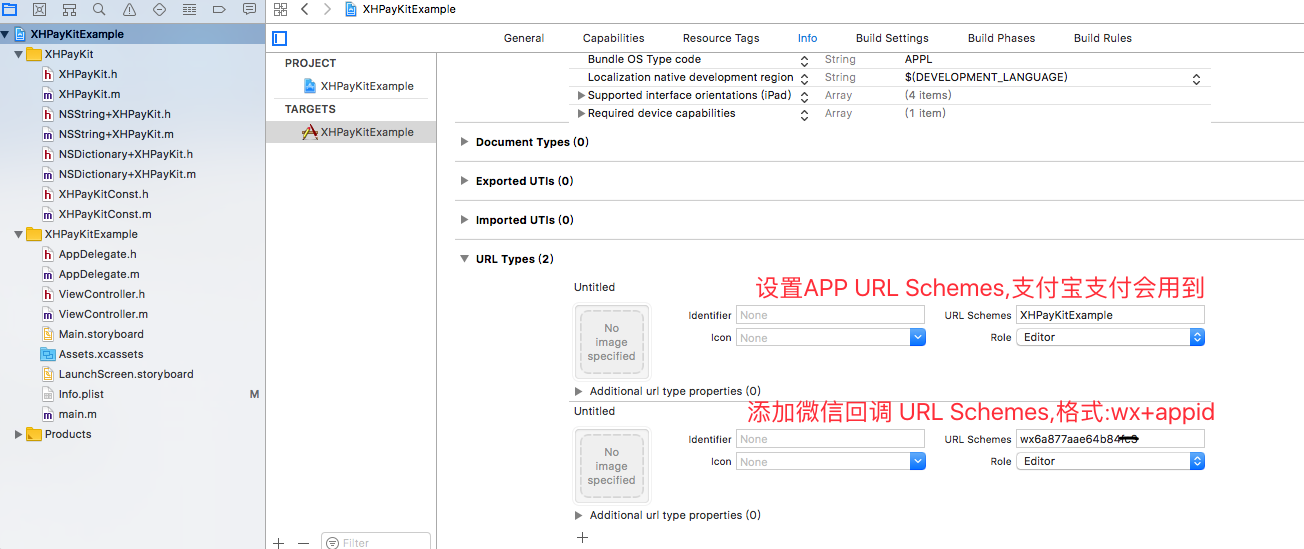
Task: Go forward in editor history
Action: [327, 9]
